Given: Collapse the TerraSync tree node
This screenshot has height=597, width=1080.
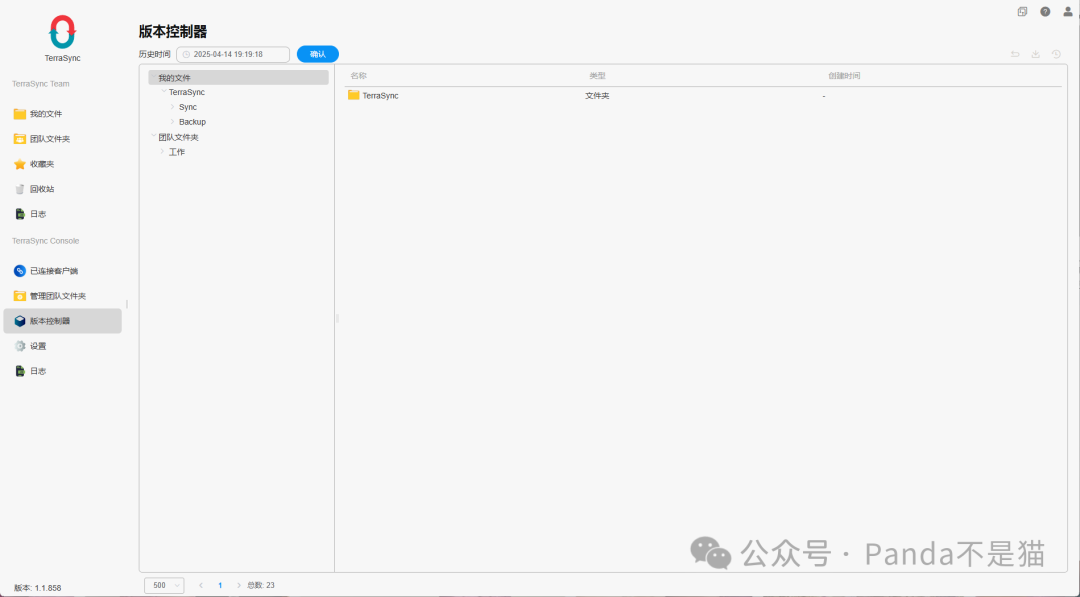Looking at the screenshot, I should pos(162,91).
